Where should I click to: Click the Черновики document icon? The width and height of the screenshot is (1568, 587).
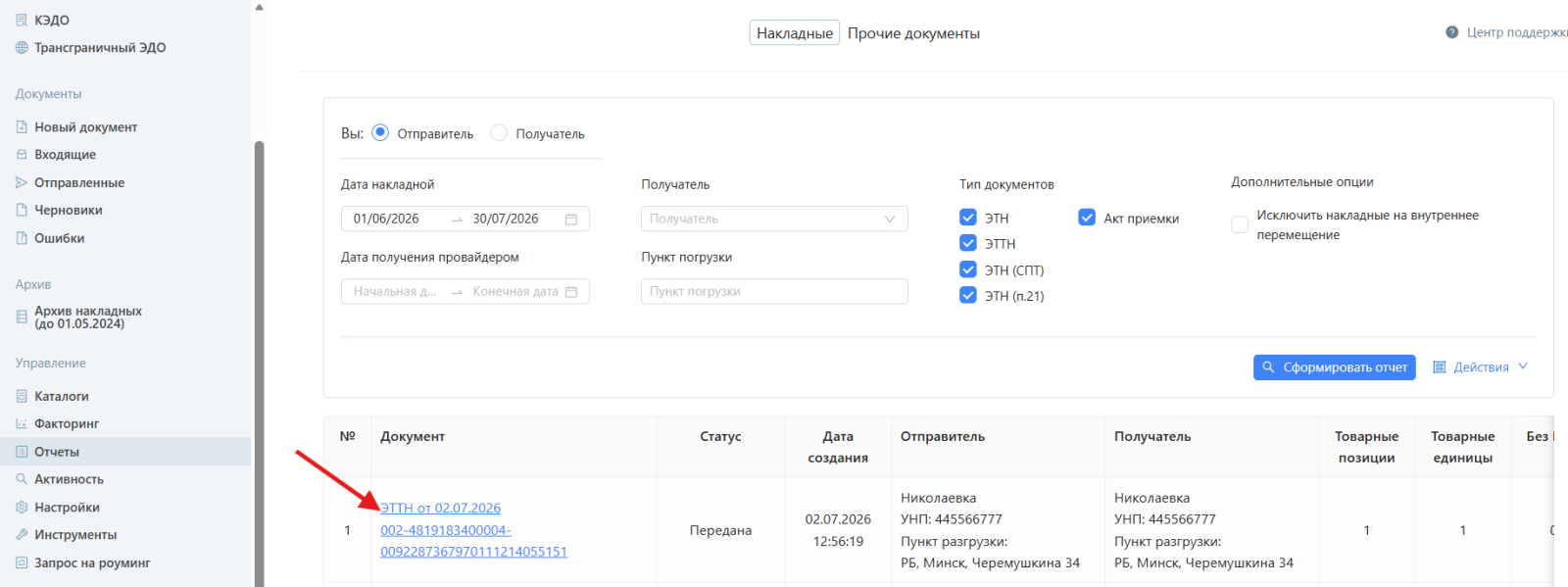(x=22, y=210)
